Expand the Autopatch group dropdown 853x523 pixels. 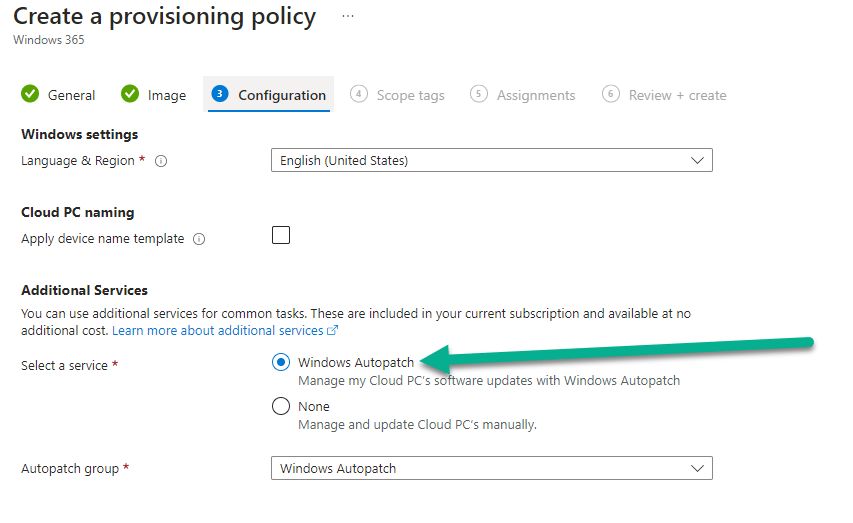click(491, 468)
